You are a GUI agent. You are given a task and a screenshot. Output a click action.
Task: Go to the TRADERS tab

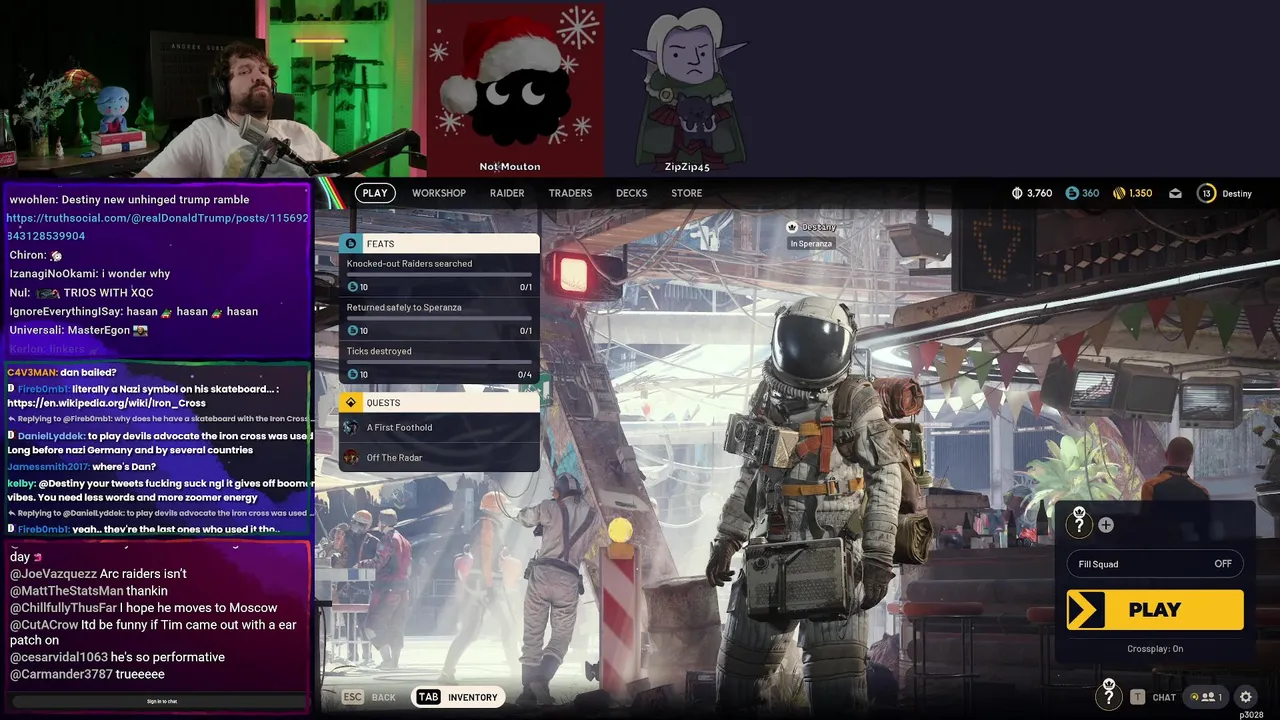pos(570,193)
